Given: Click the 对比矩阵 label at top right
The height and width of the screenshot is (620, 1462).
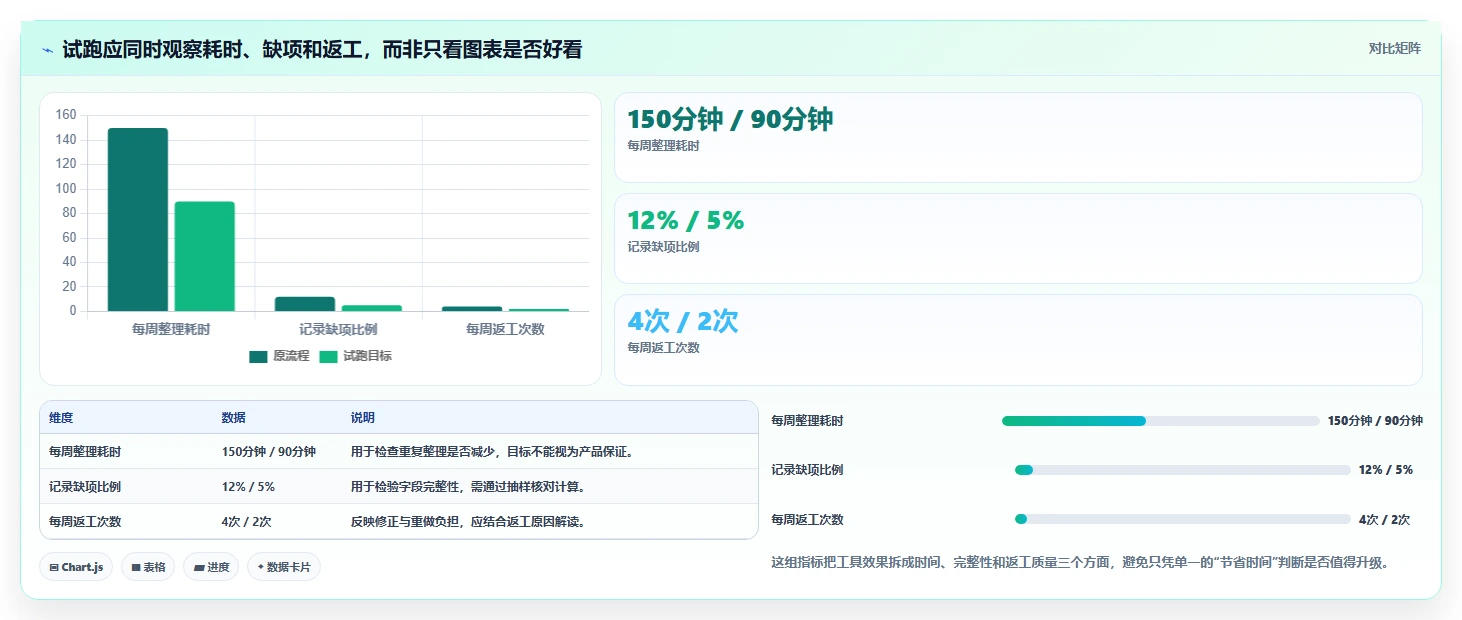Looking at the screenshot, I should (1394, 48).
